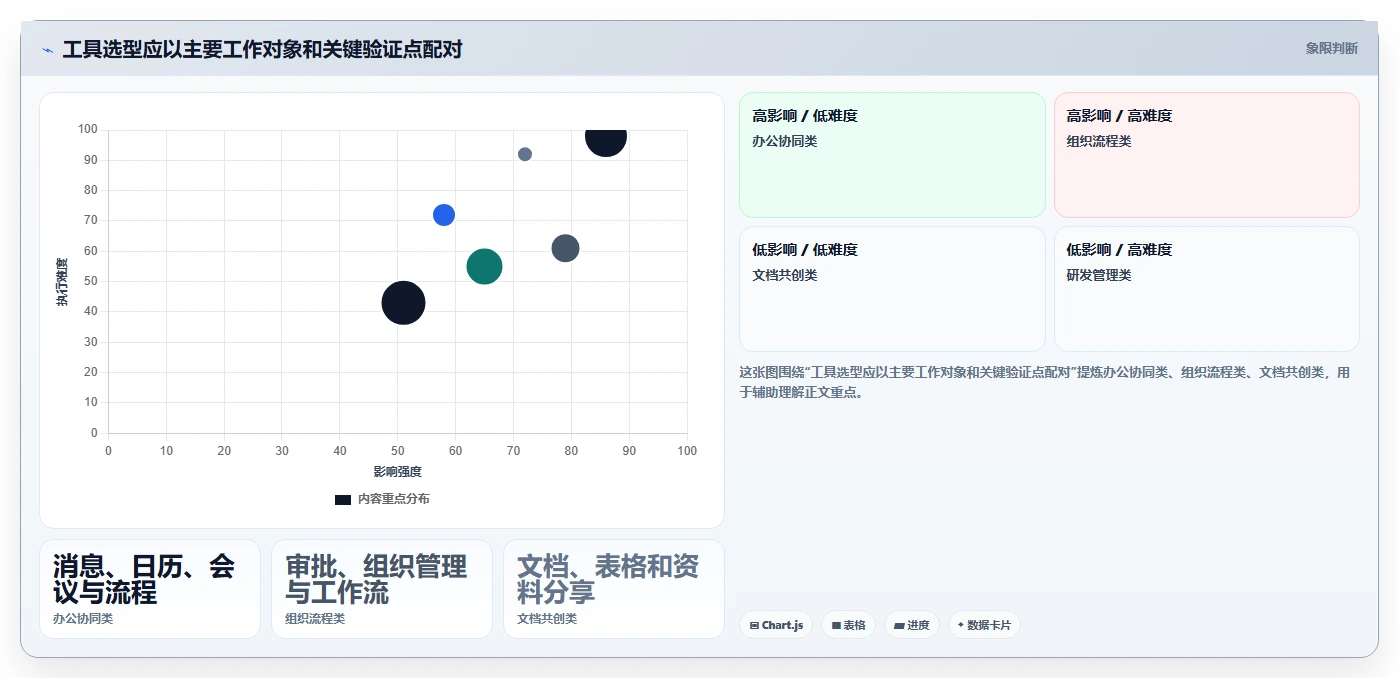Click the 进度 chip
The width and height of the screenshot is (1399, 678).
912,625
